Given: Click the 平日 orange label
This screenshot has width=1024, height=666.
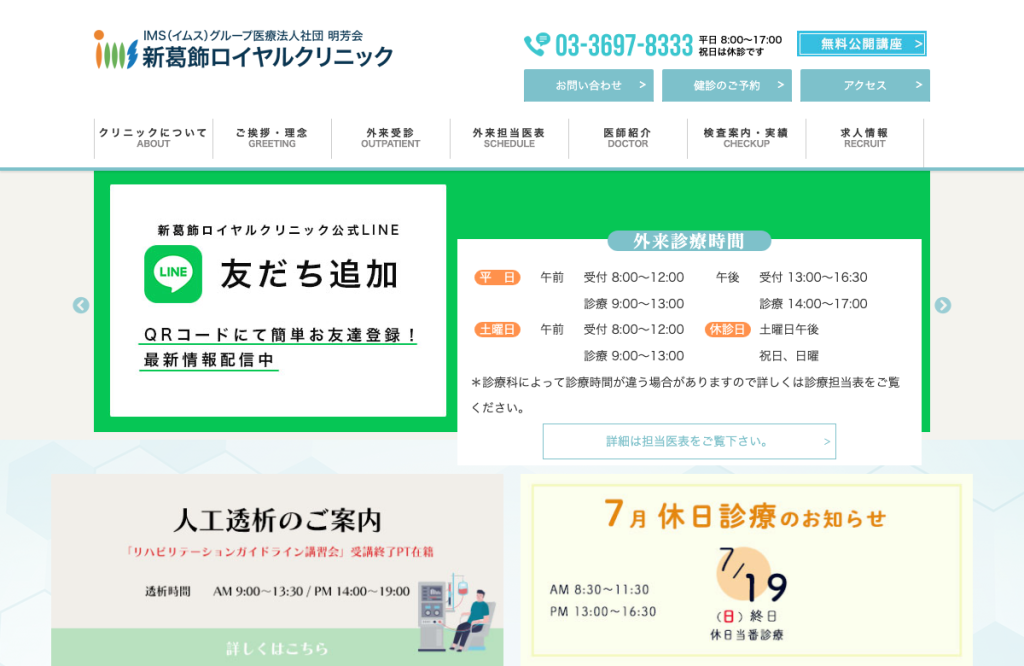Looking at the screenshot, I should tap(497, 278).
